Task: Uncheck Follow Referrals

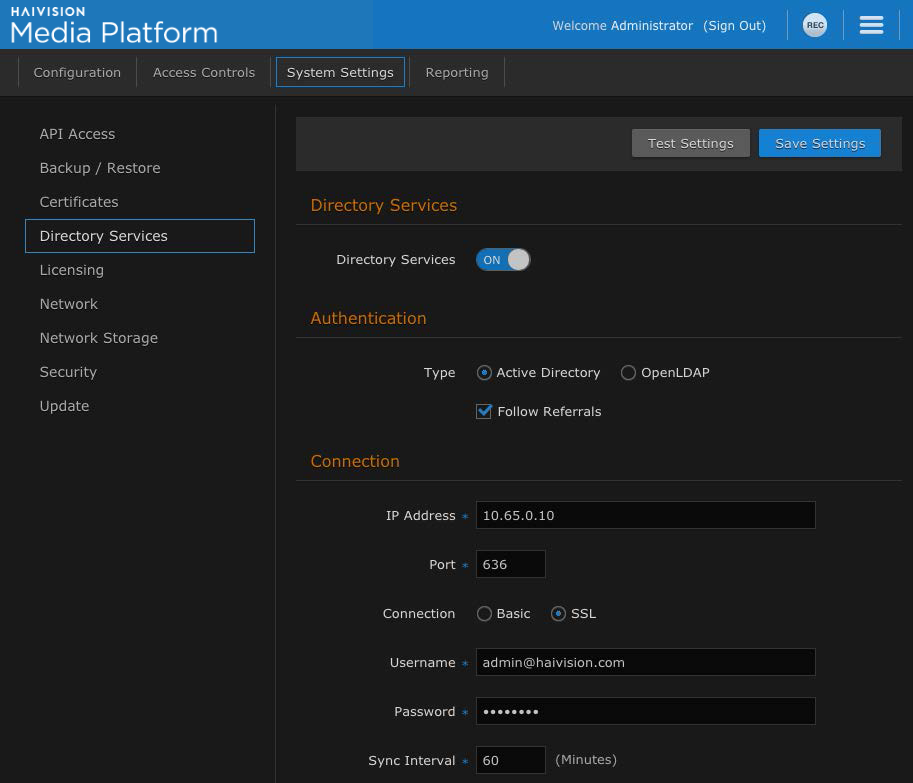Action: (484, 411)
